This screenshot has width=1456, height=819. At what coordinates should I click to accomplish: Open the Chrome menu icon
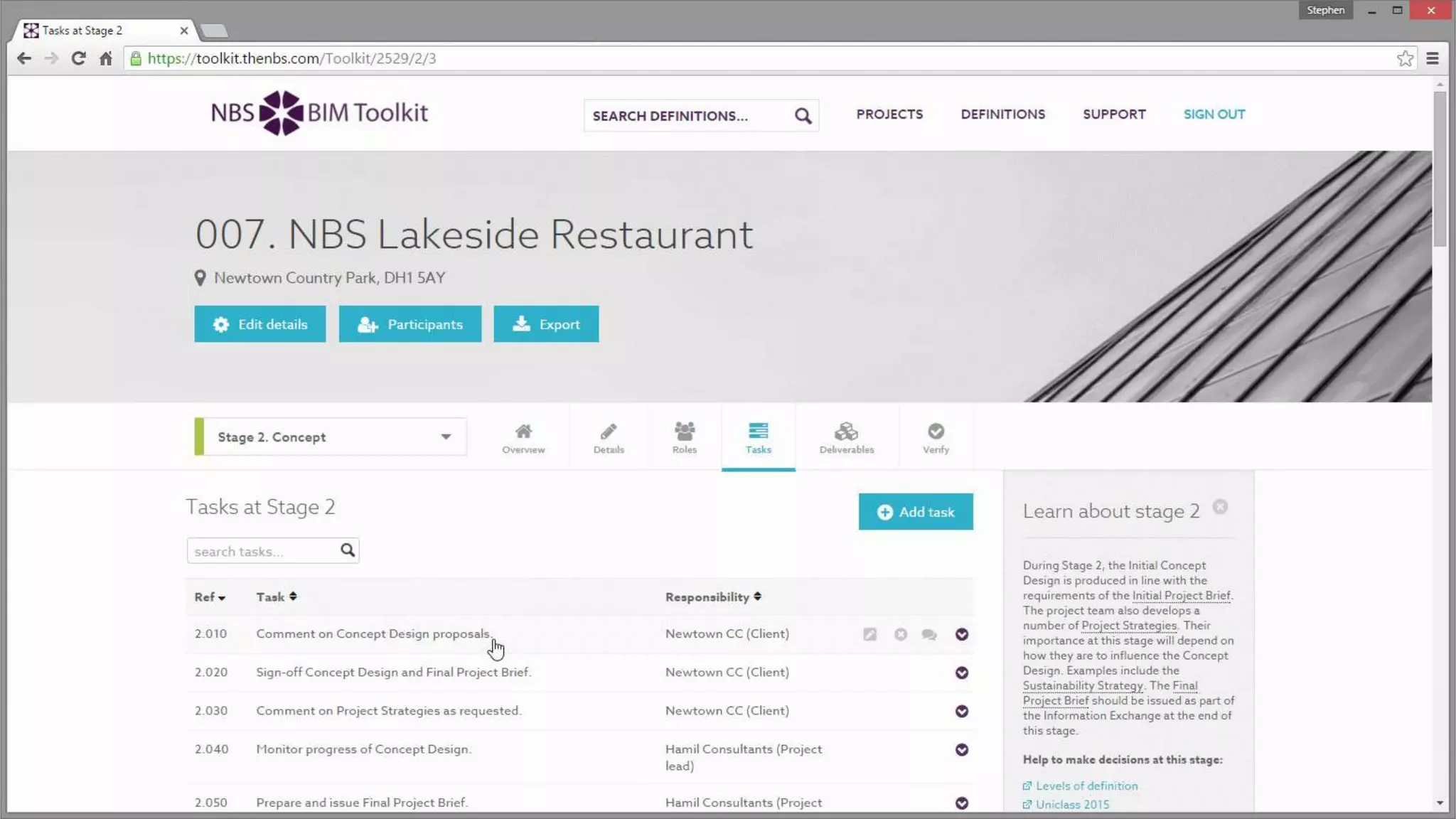[x=1433, y=58]
